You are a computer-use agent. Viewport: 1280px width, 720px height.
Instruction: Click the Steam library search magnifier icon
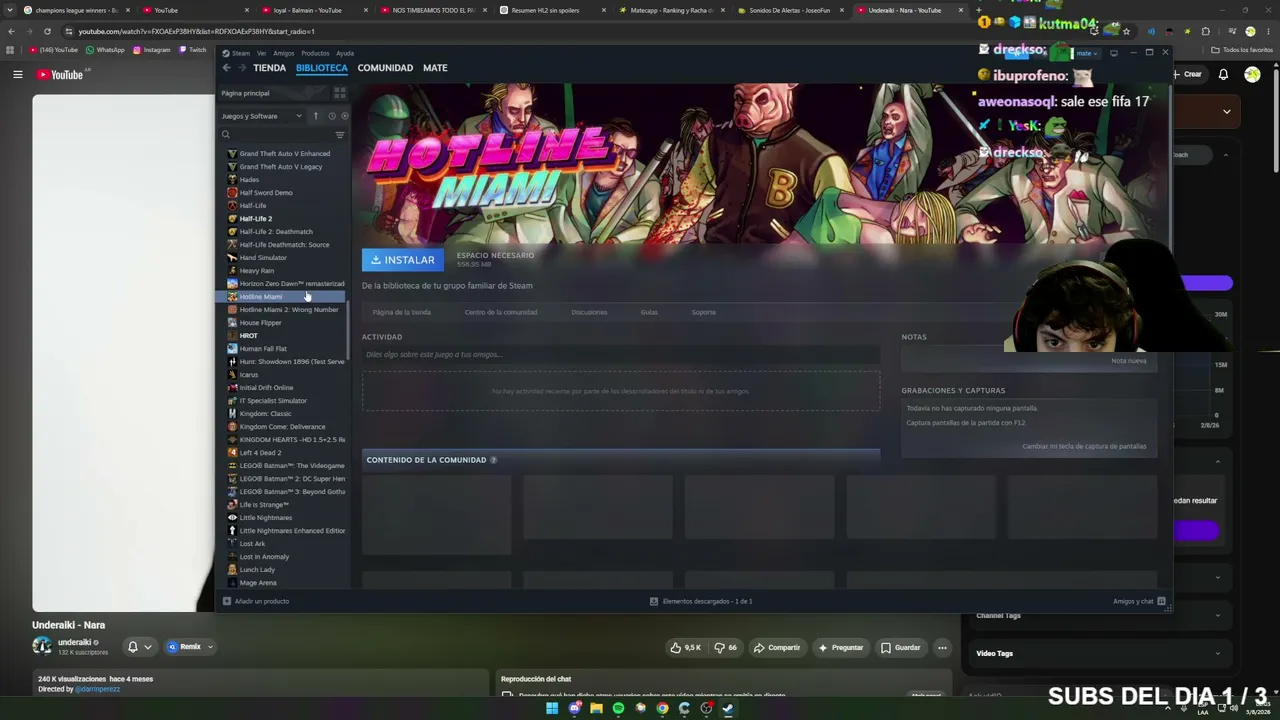pyautogui.click(x=226, y=135)
